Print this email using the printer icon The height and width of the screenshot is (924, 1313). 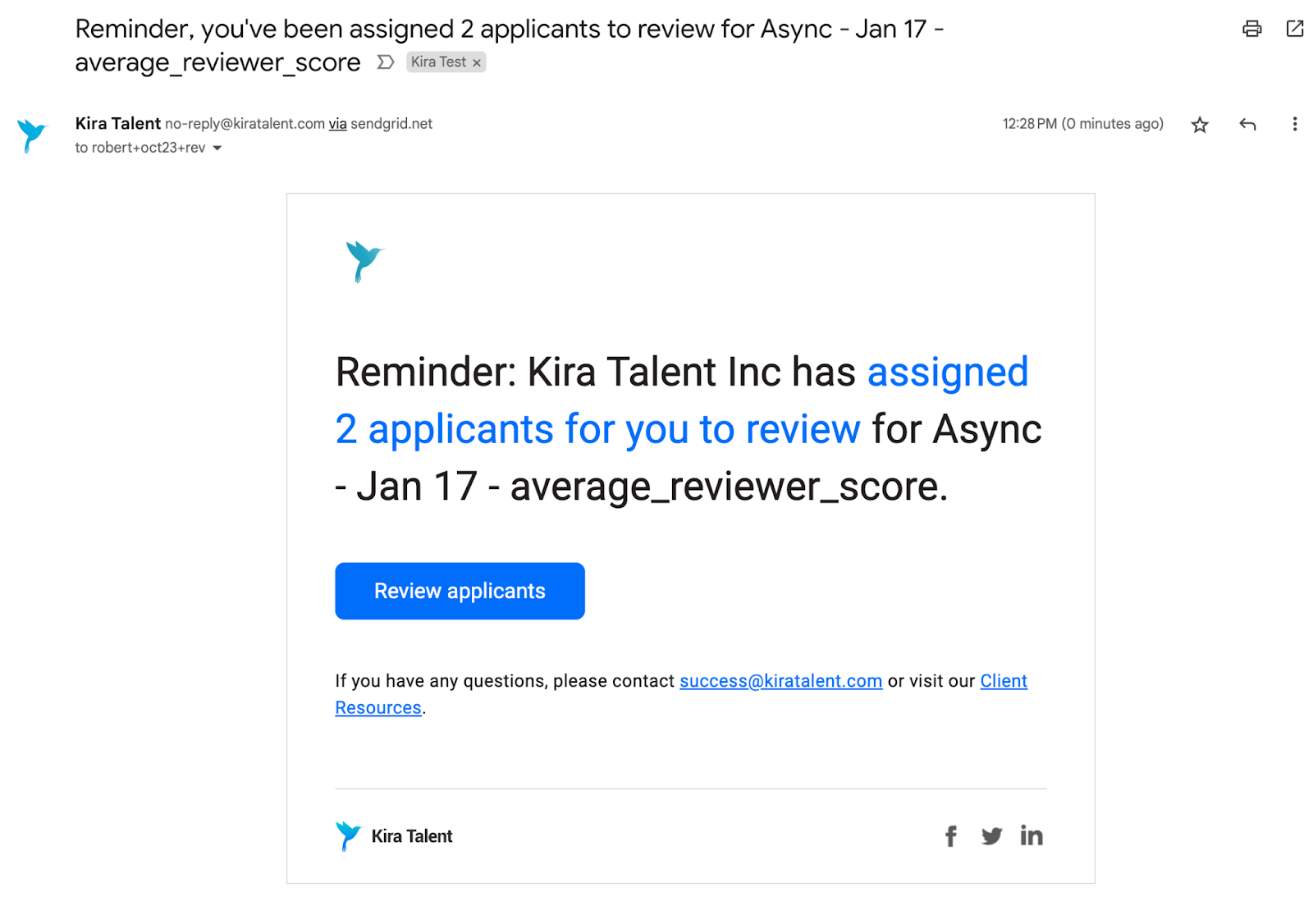point(1251,30)
